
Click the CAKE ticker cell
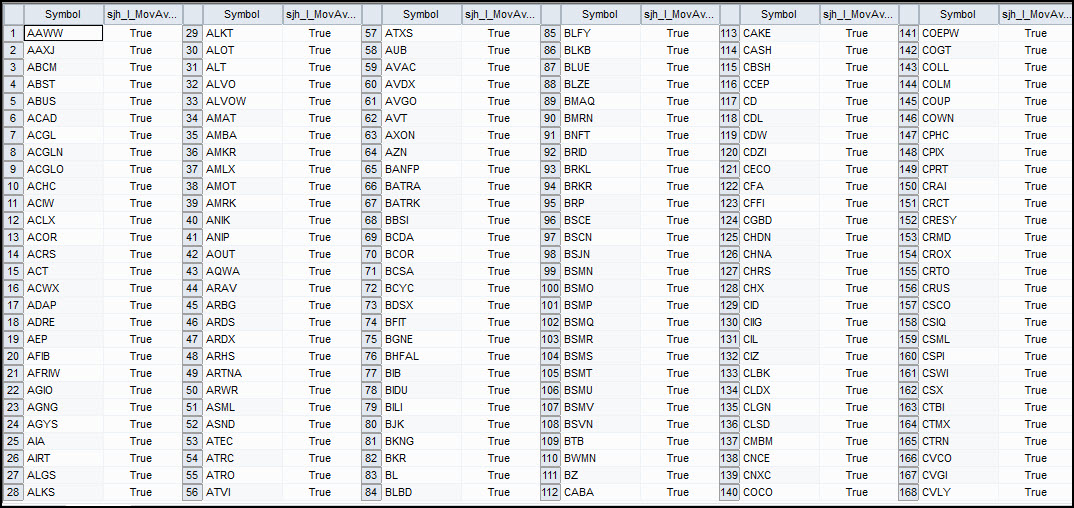779,33
